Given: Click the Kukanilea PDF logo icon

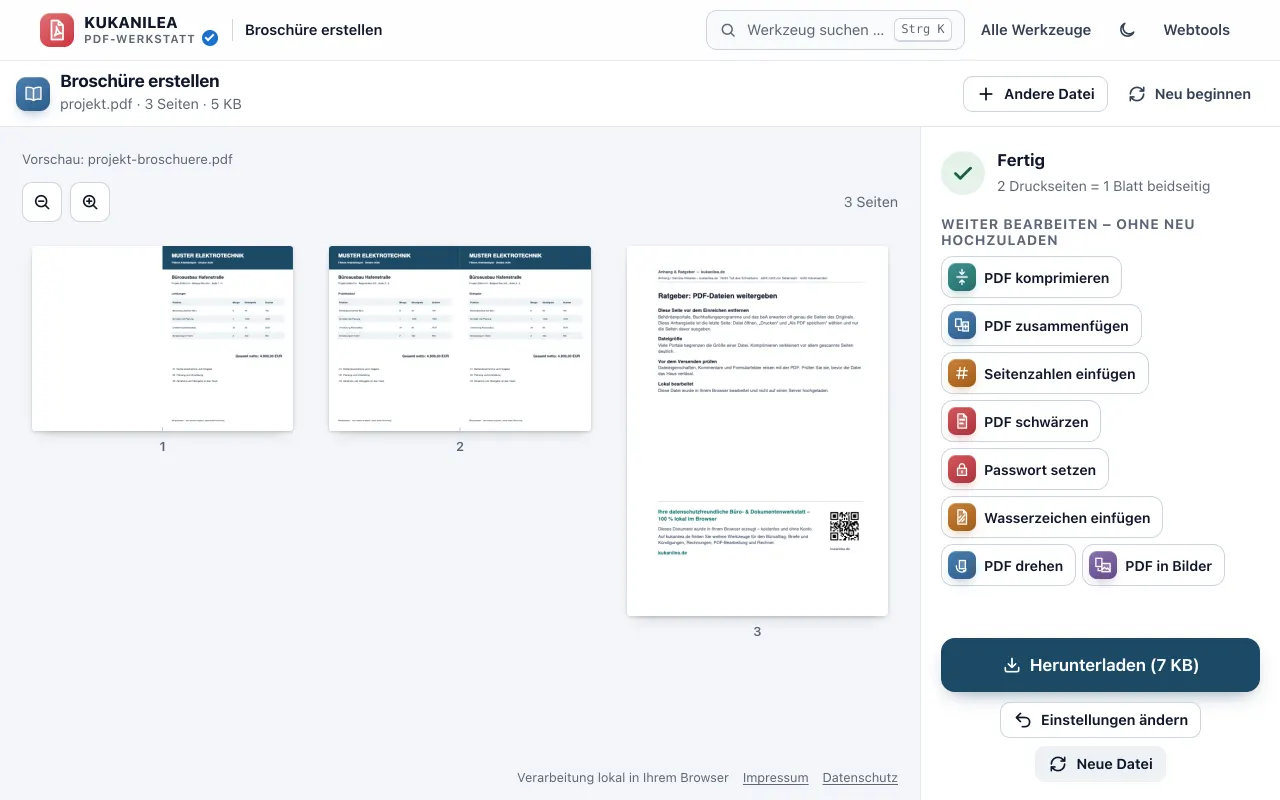Looking at the screenshot, I should (57, 30).
